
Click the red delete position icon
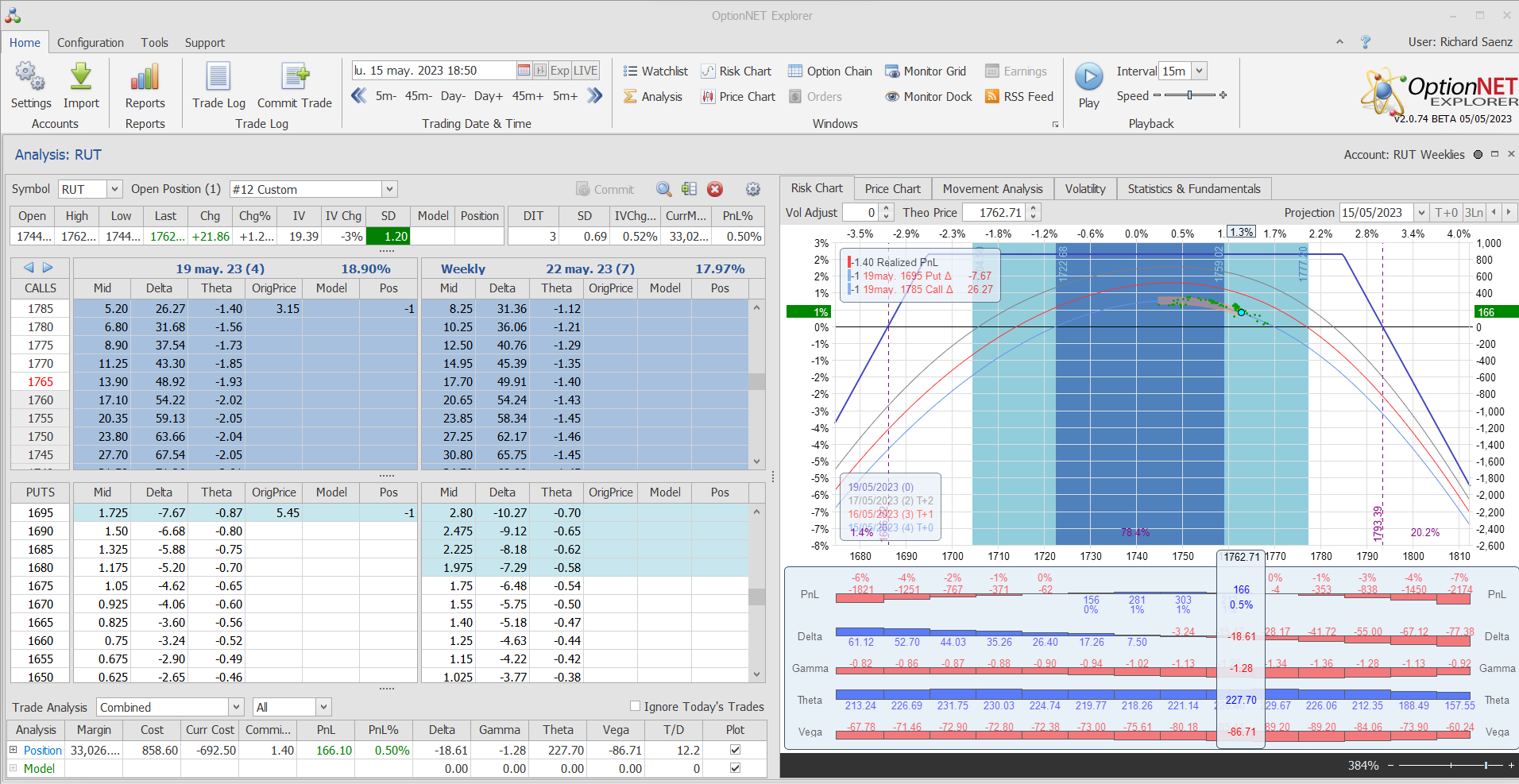click(x=715, y=189)
